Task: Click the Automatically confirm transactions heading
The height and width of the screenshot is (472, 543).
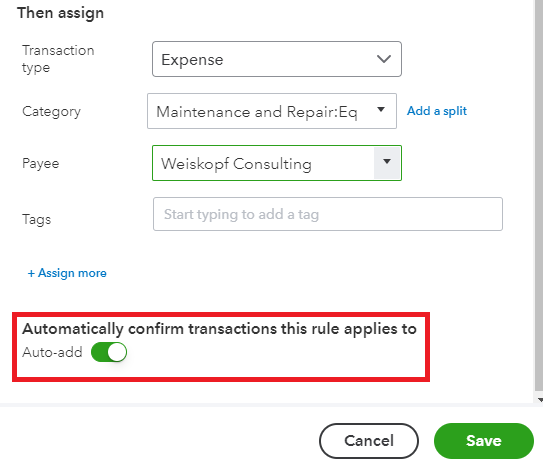Action: coord(219,329)
